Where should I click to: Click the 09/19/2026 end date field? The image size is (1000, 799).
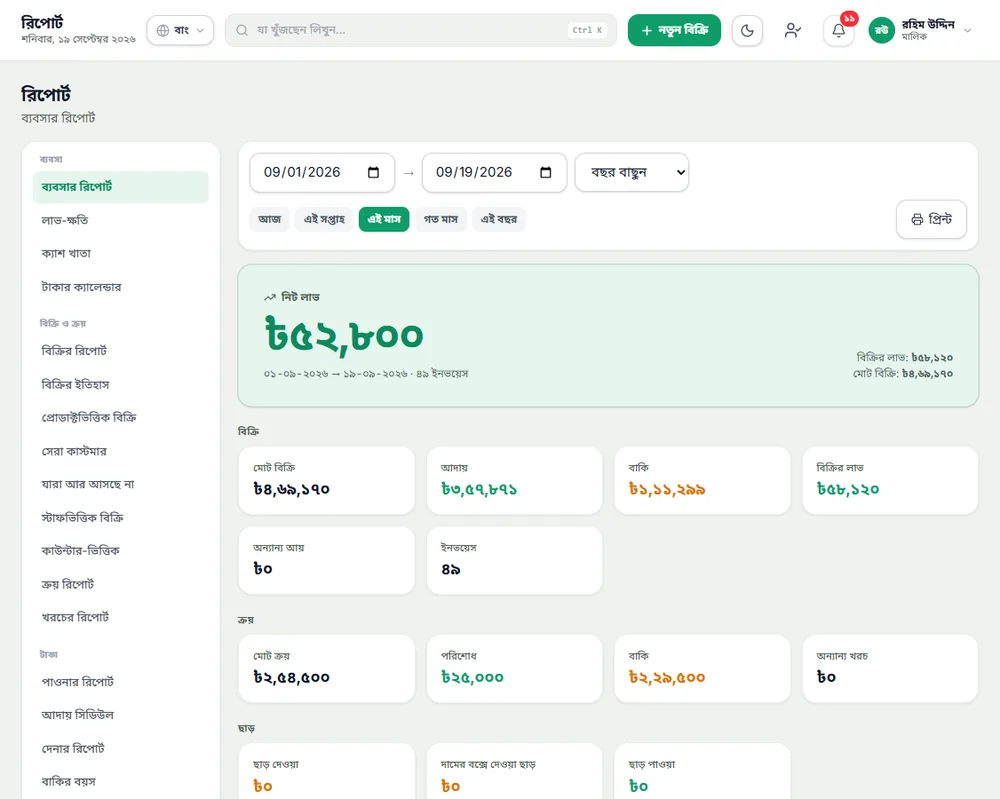pos(494,172)
